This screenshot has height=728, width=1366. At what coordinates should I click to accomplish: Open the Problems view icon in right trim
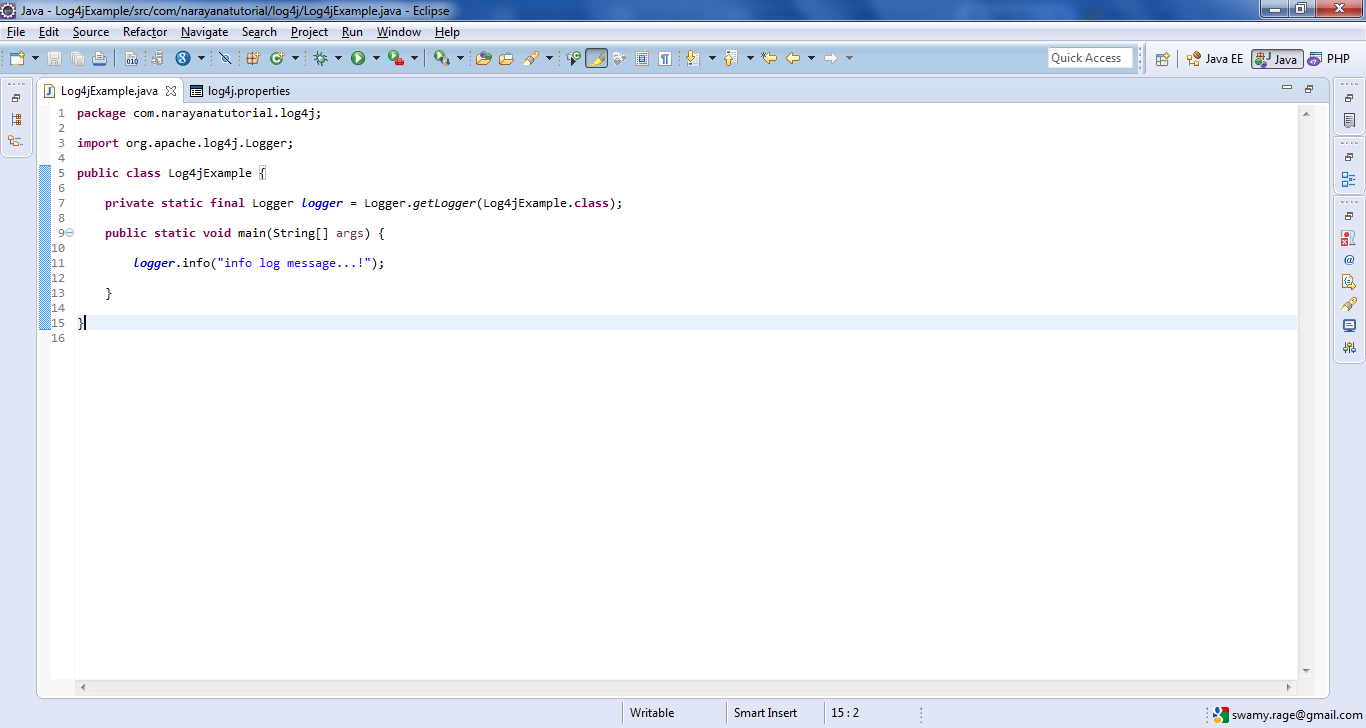coord(1349,239)
